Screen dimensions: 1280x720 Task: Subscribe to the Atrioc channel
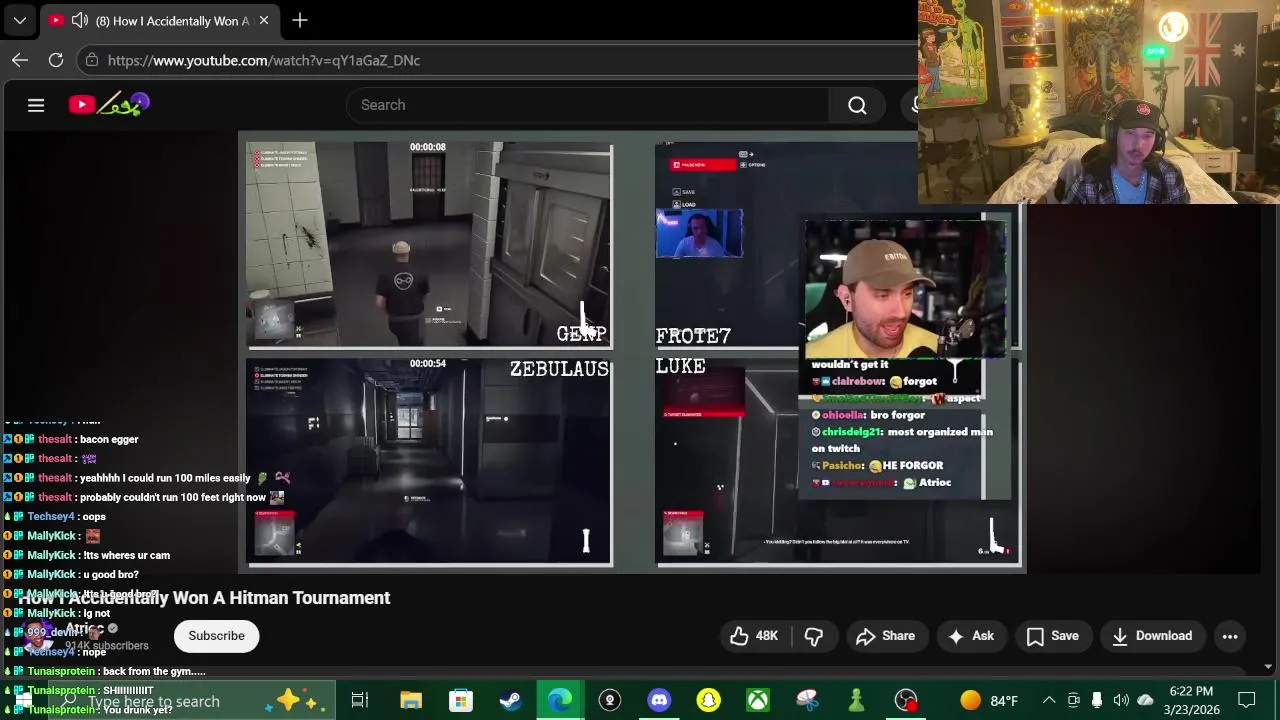[x=216, y=636]
